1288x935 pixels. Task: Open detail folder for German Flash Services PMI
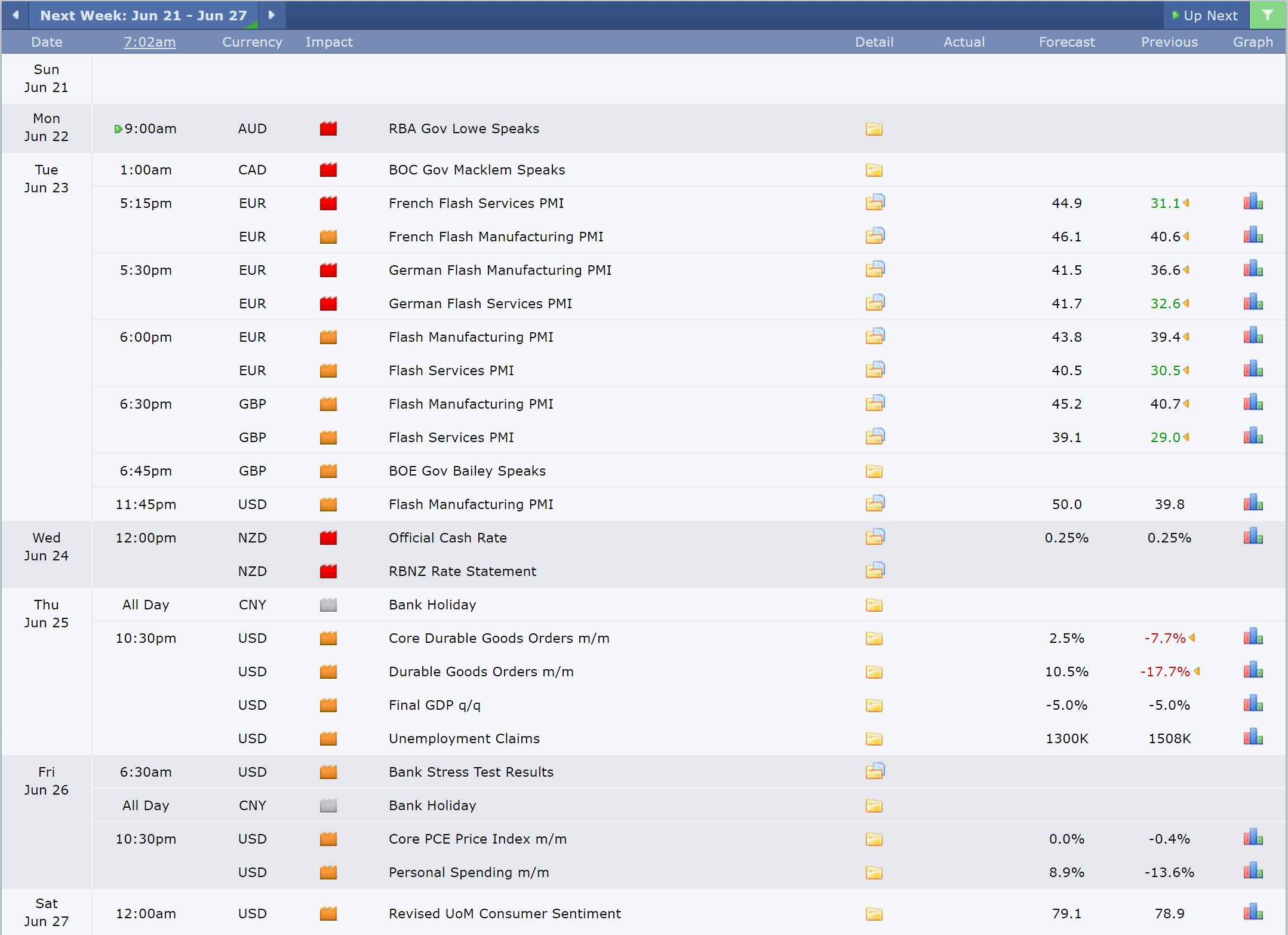(x=875, y=303)
